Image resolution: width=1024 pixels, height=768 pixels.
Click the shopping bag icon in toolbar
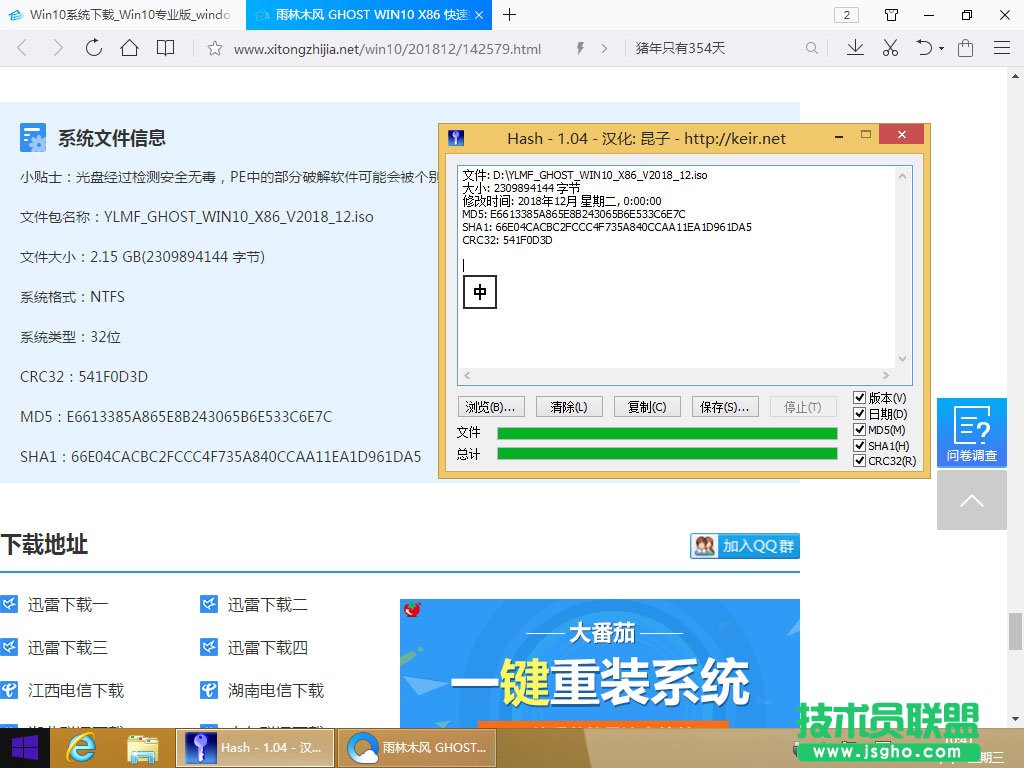click(x=964, y=47)
